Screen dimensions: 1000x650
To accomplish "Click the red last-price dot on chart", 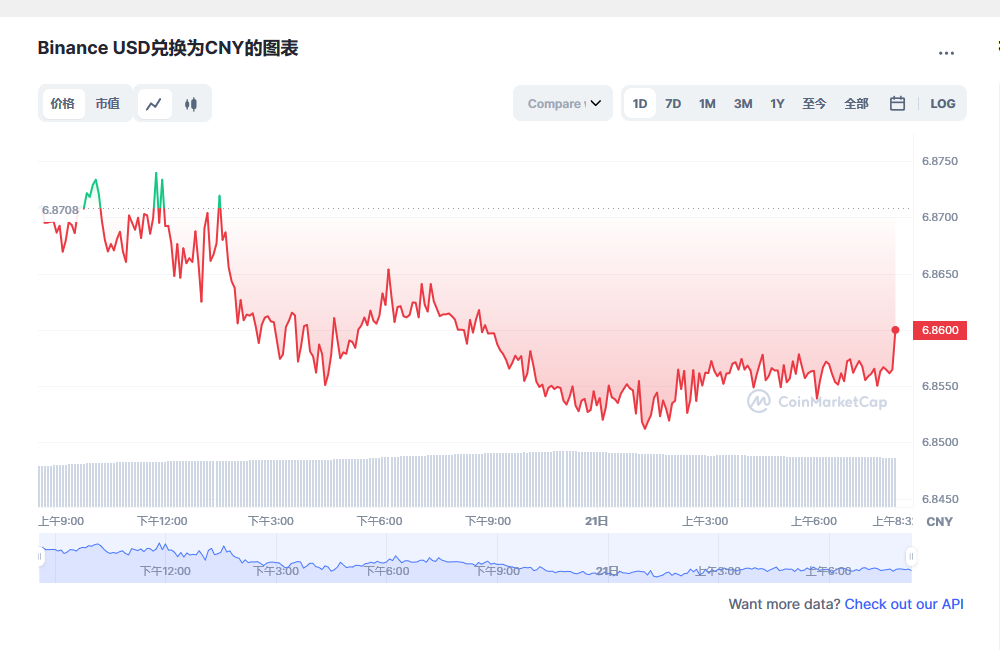I will click(895, 330).
